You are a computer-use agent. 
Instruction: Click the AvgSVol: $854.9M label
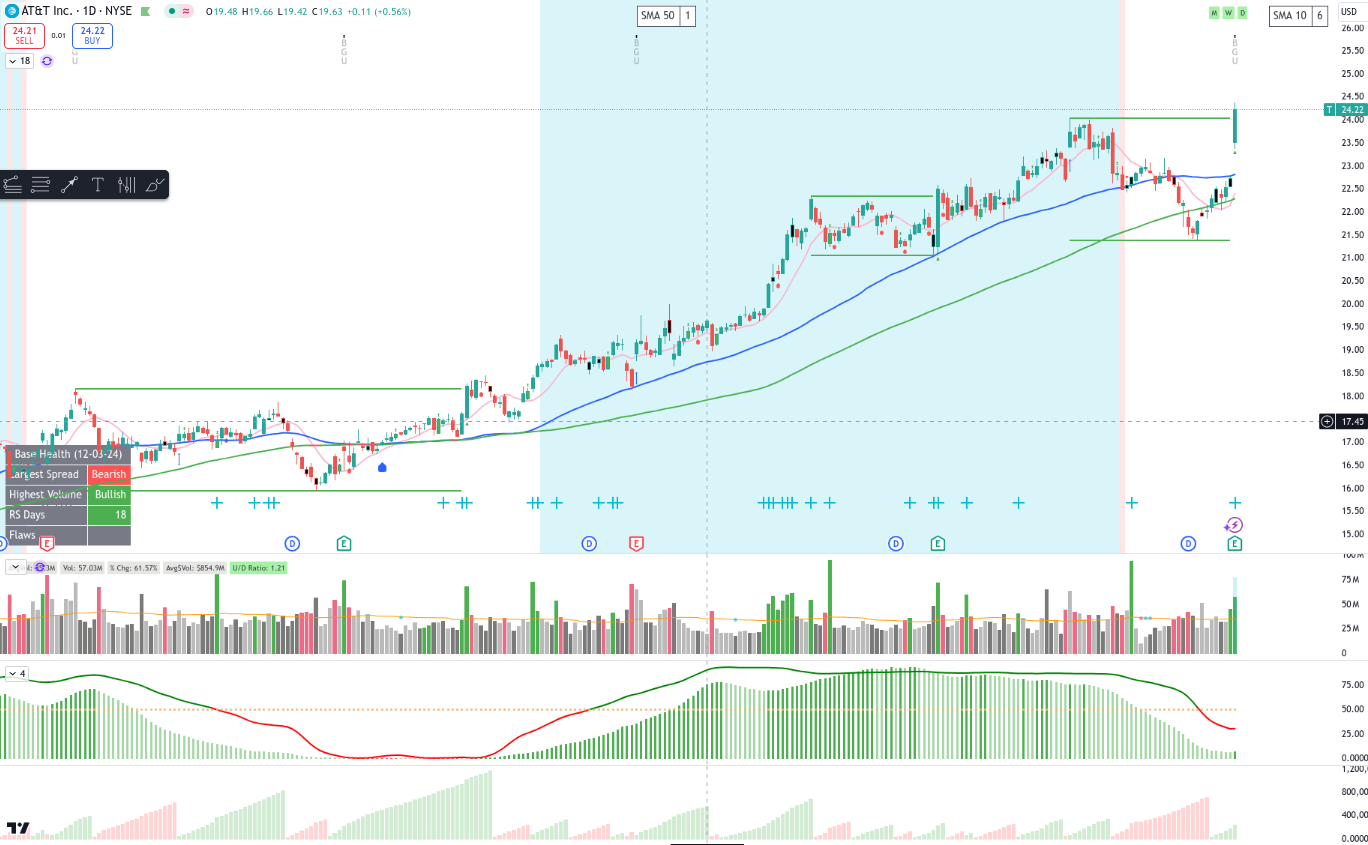pos(195,567)
